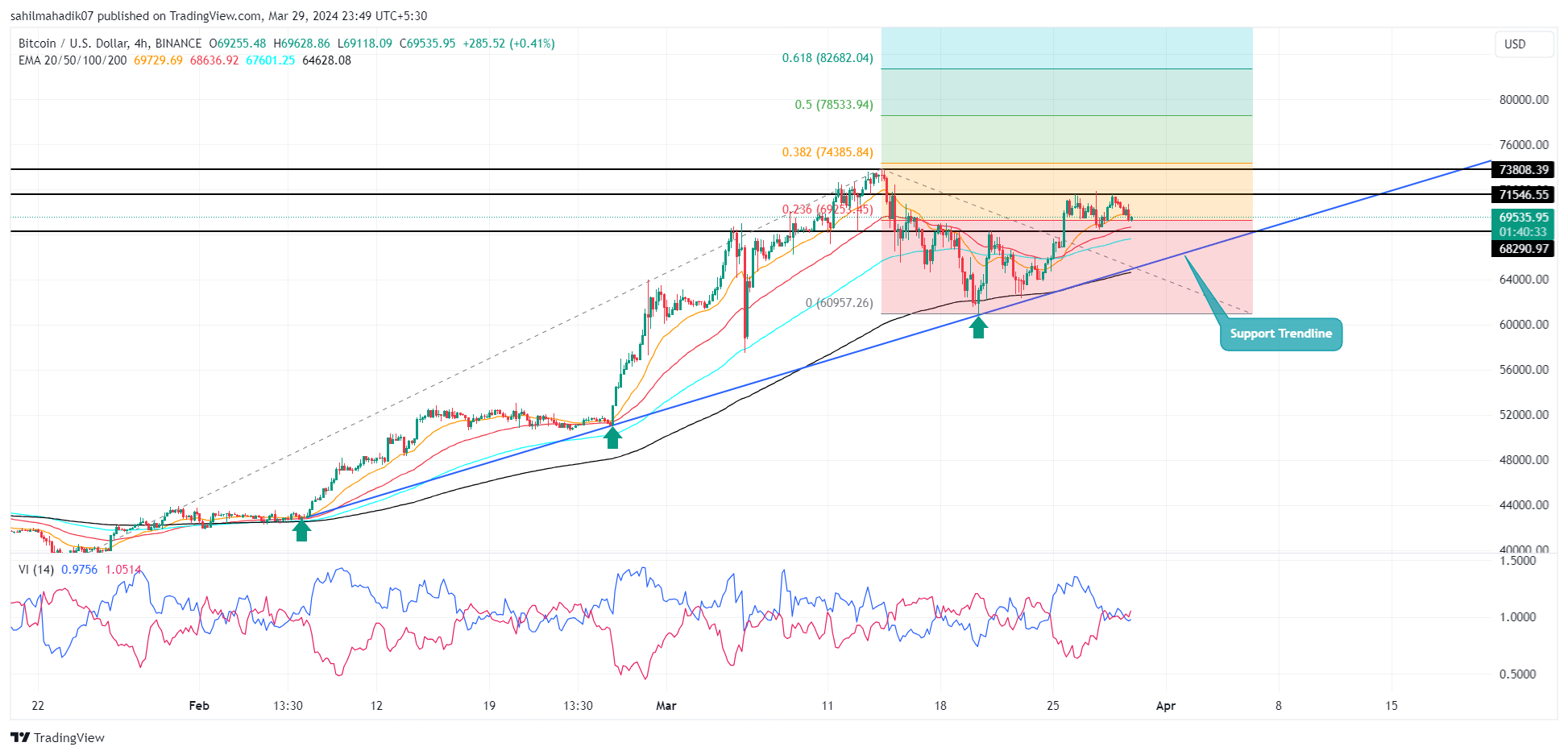Click the 25 date label on the time axis
Image resolution: width=1568 pixels, height=755 pixels.
pos(1053,706)
